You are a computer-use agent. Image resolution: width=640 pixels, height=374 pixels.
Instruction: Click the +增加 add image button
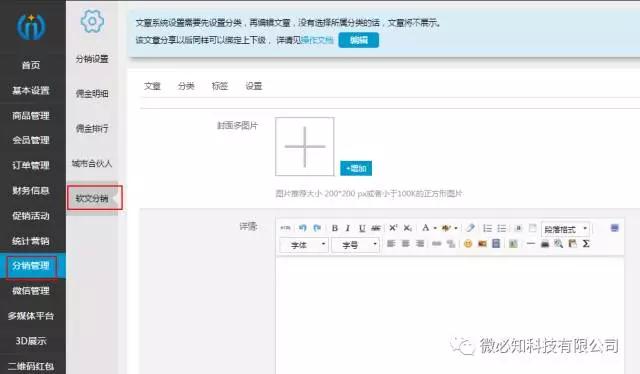tap(356, 168)
